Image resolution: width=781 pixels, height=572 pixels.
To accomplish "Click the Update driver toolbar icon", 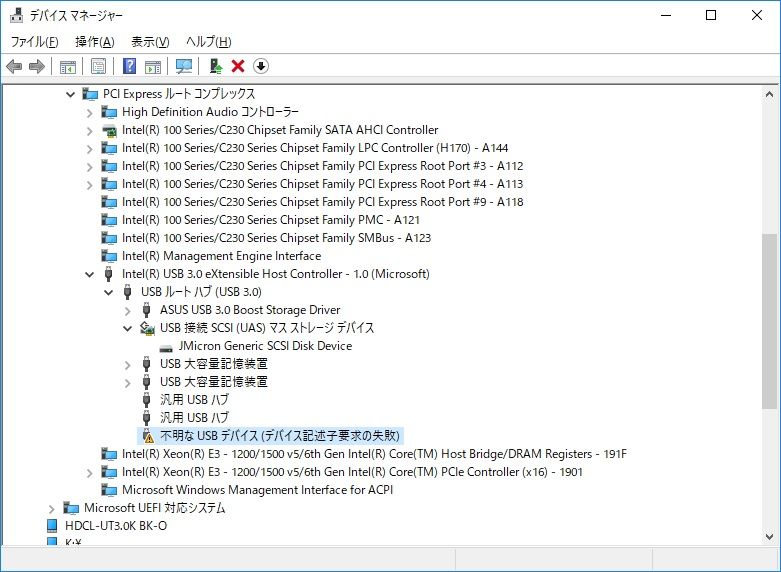I will [x=216, y=66].
